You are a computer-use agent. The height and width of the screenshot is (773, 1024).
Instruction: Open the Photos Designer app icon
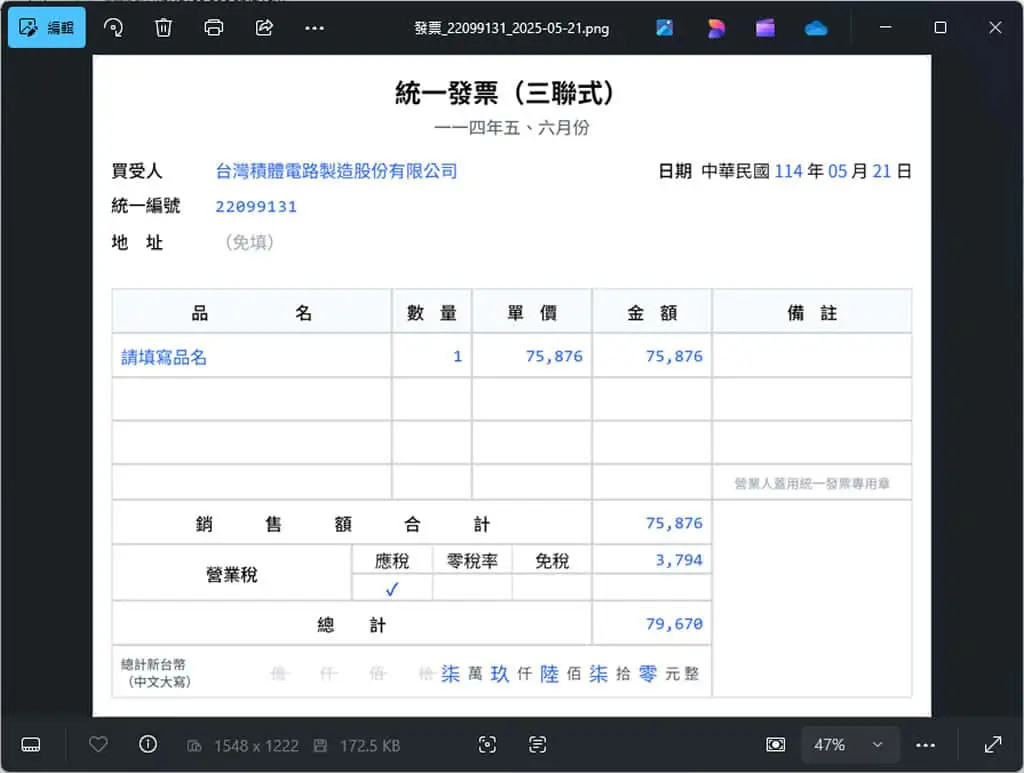[x=665, y=27]
